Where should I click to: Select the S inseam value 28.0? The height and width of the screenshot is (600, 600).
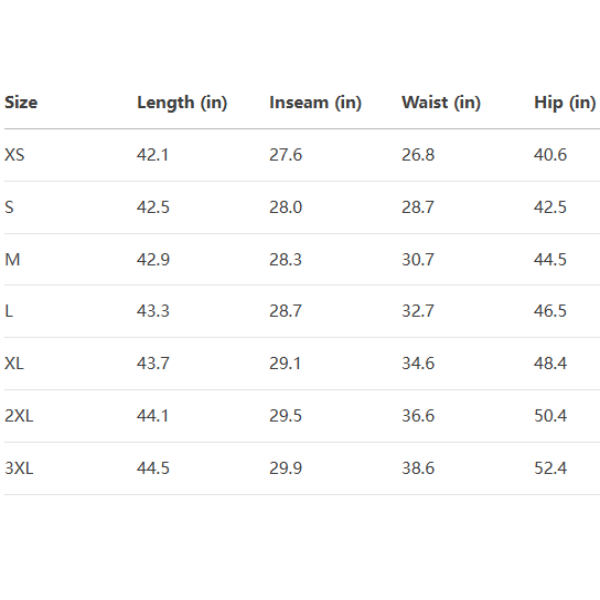pos(286,207)
